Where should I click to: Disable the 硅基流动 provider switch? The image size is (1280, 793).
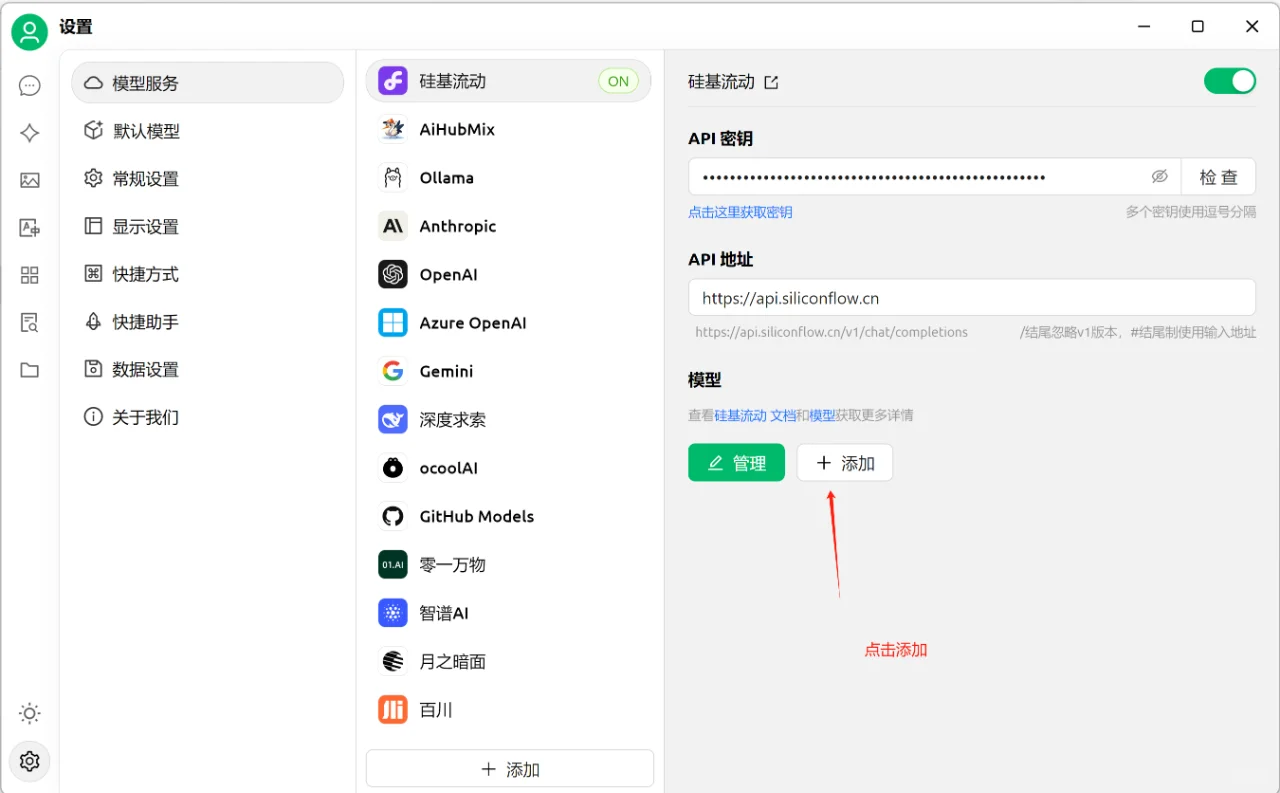tap(1229, 81)
